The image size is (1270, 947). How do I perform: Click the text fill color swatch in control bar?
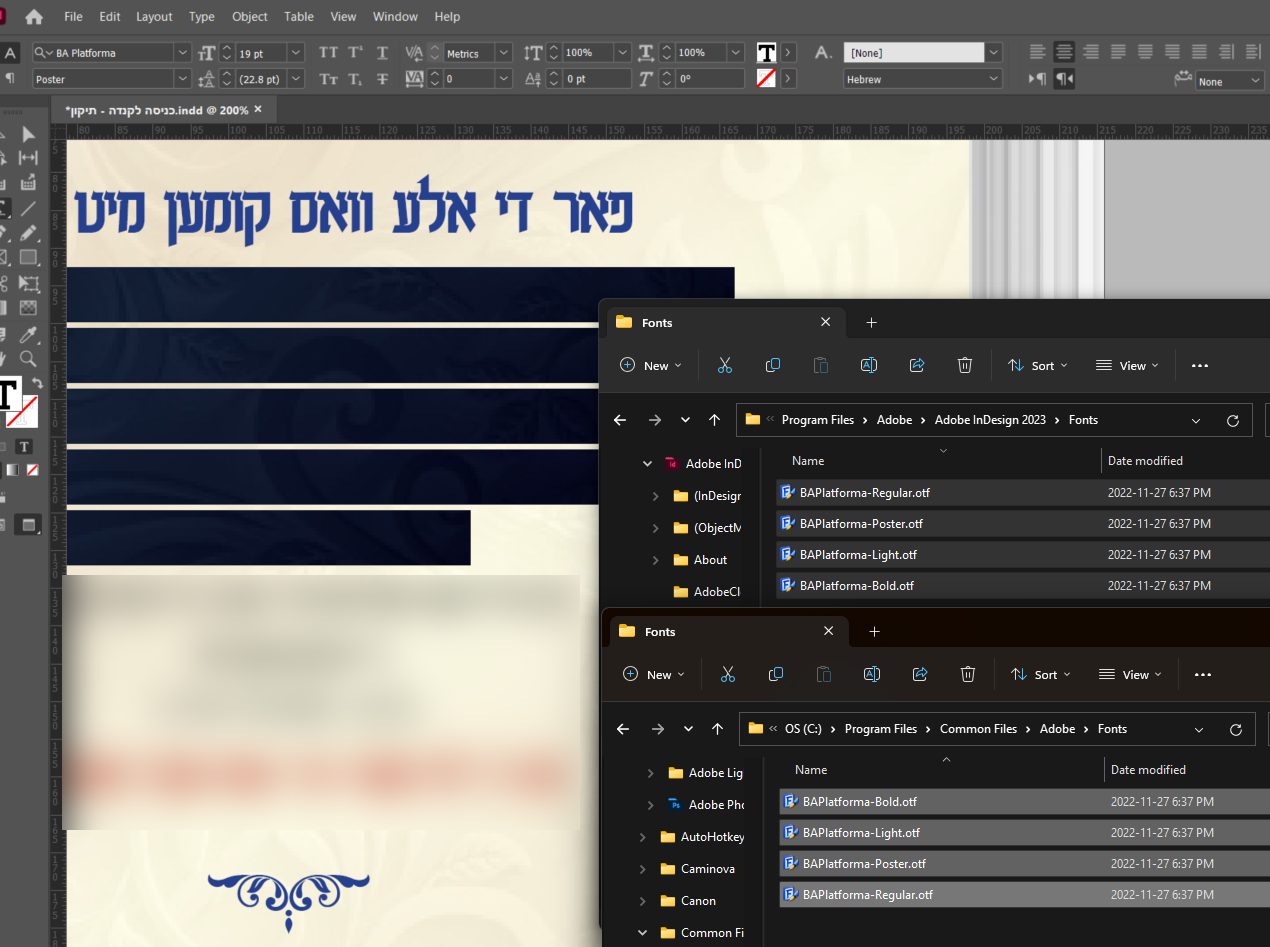766,53
